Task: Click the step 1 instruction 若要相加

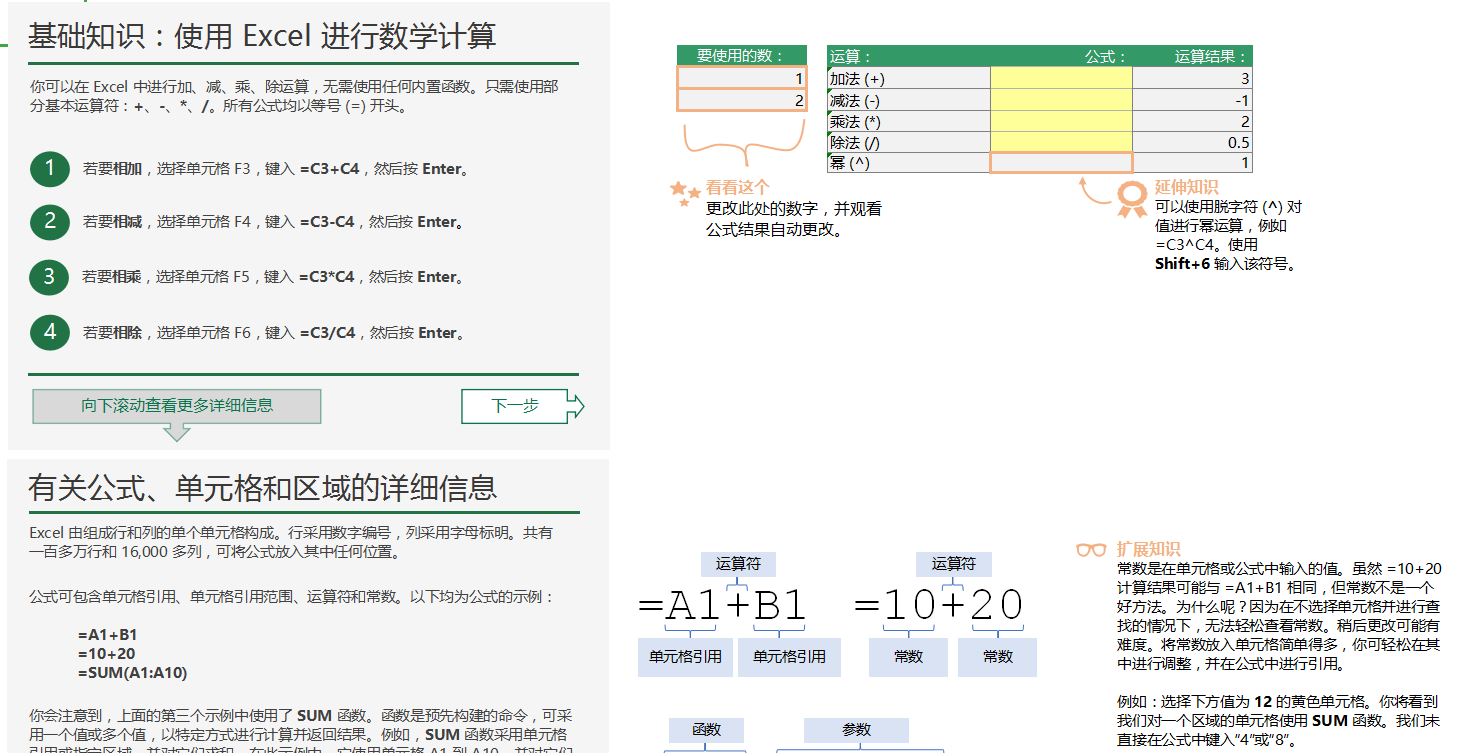Action: click(x=277, y=169)
